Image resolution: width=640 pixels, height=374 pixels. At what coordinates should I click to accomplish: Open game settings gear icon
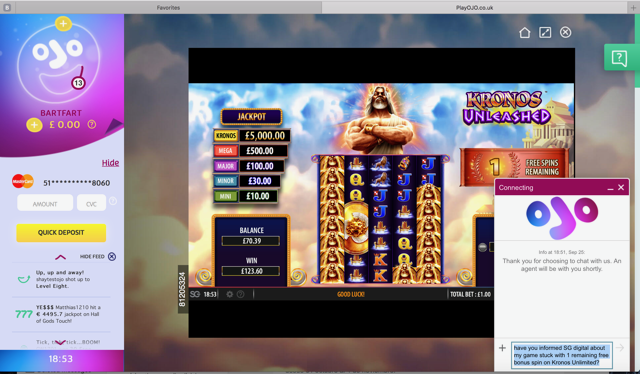pyautogui.click(x=230, y=294)
